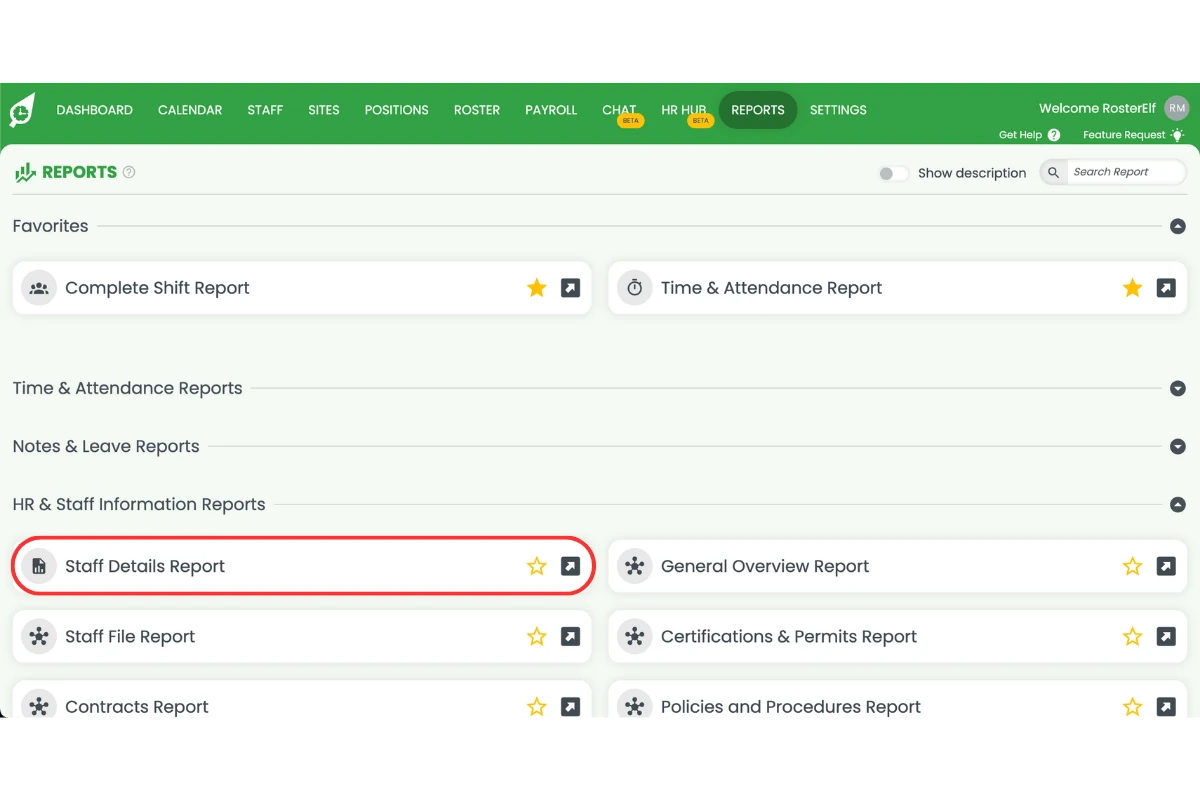Collapse the Favorites section

(1177, 226)
